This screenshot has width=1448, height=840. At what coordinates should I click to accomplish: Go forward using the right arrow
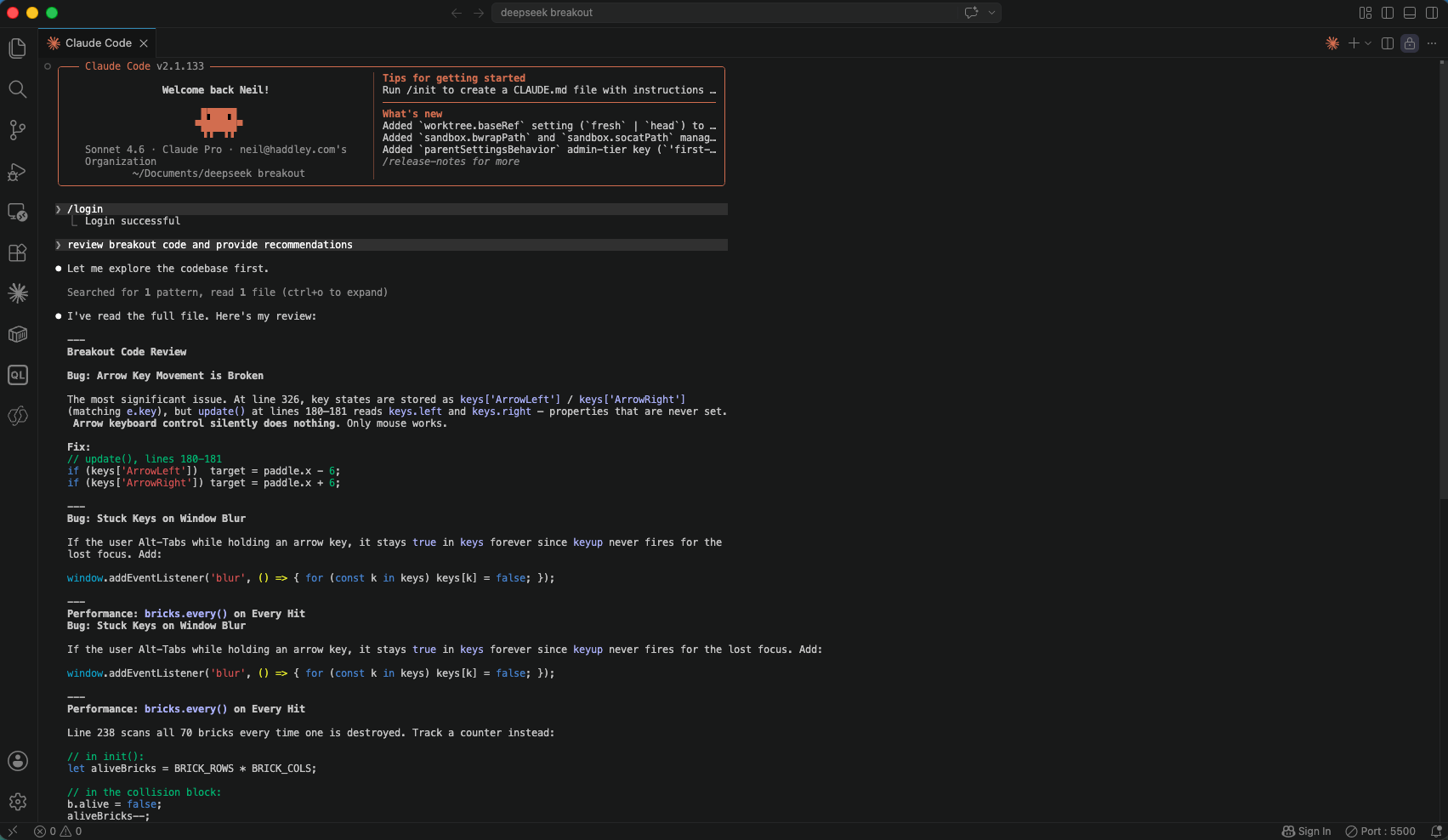click(x=479, y=13)
